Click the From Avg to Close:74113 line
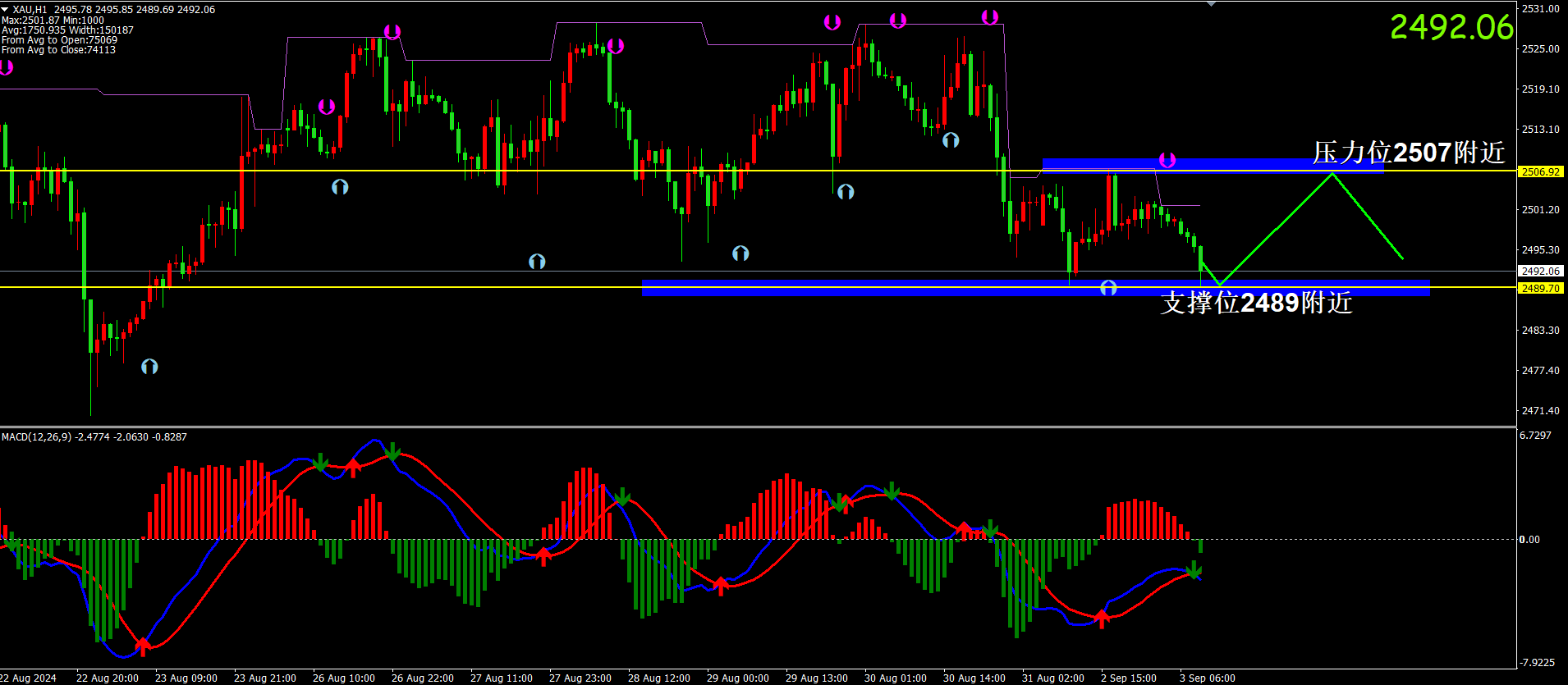This screenshot has width=1568, height=685. click(58, 49)
